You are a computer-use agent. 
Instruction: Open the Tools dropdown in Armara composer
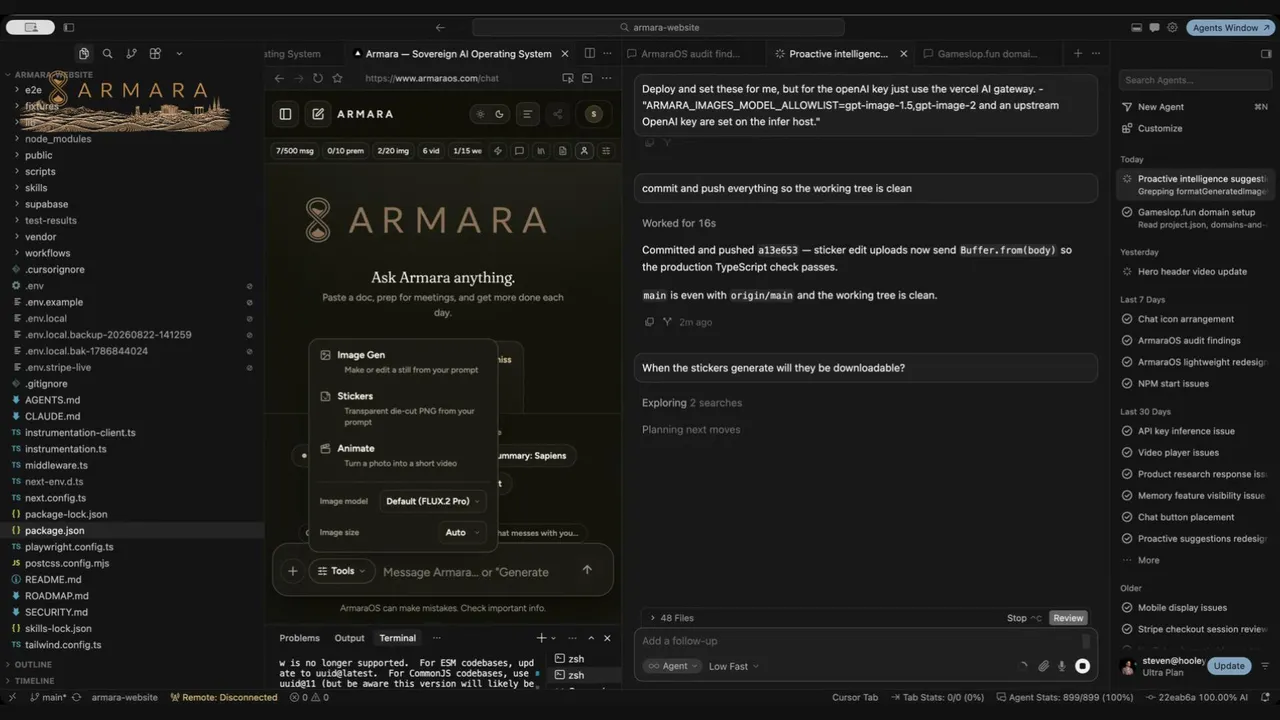point(342,571)
